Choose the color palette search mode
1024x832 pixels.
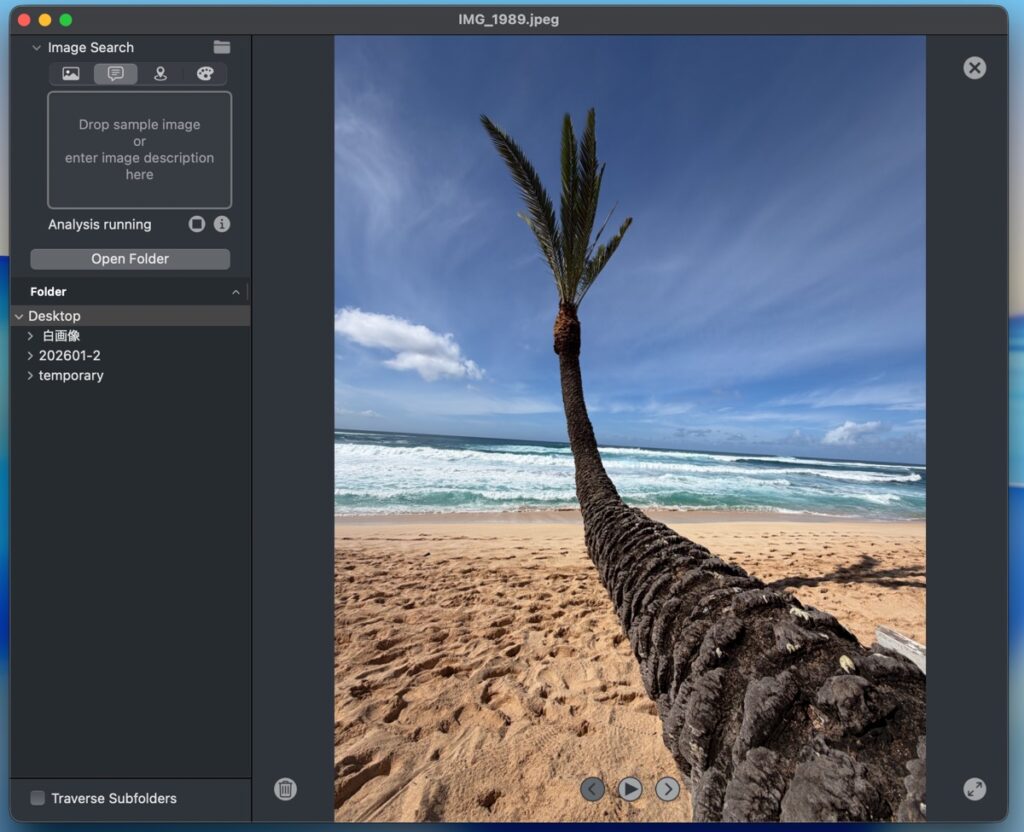pos(205,74)
